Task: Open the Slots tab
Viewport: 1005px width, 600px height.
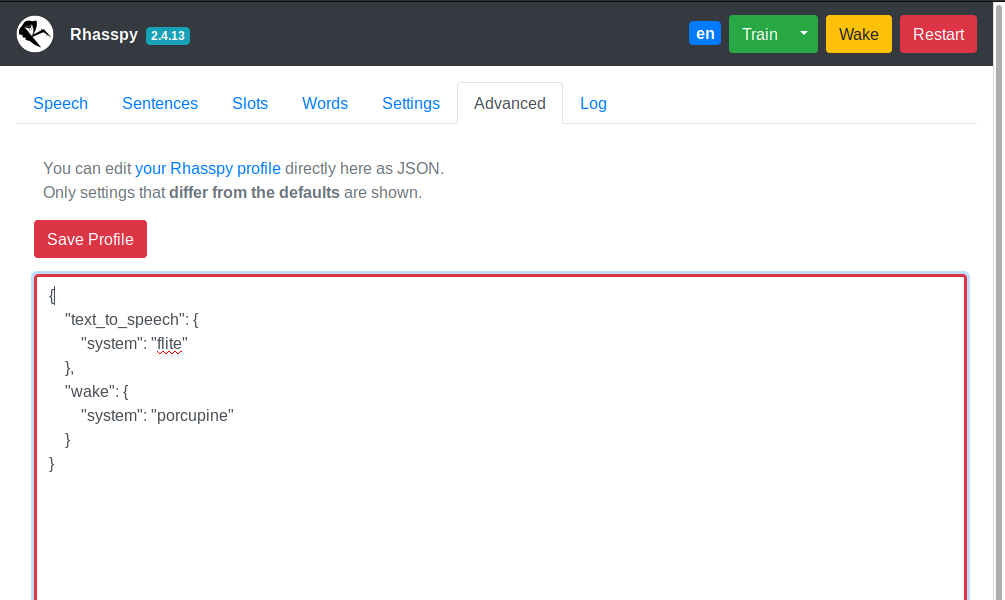Action: (250, 103)
